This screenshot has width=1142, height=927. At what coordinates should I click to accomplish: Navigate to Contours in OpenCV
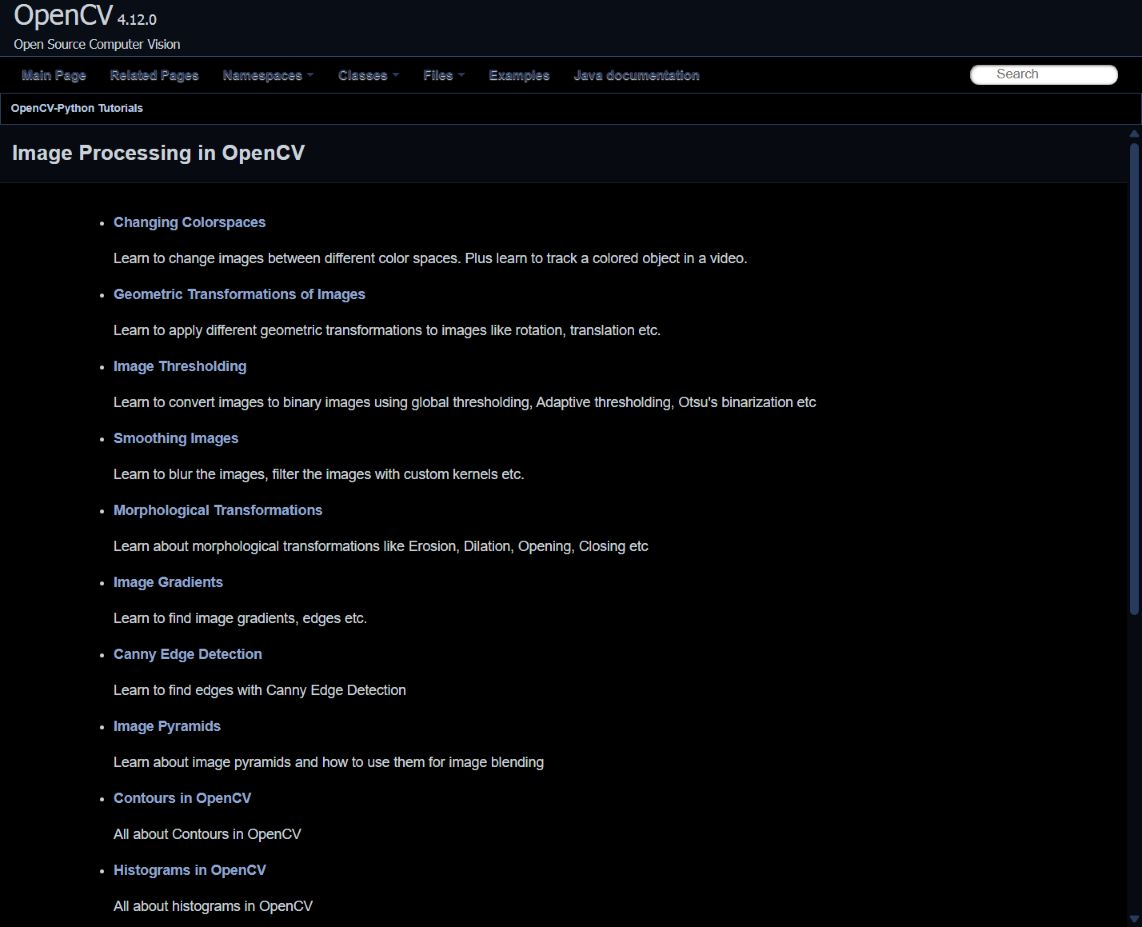182,798
